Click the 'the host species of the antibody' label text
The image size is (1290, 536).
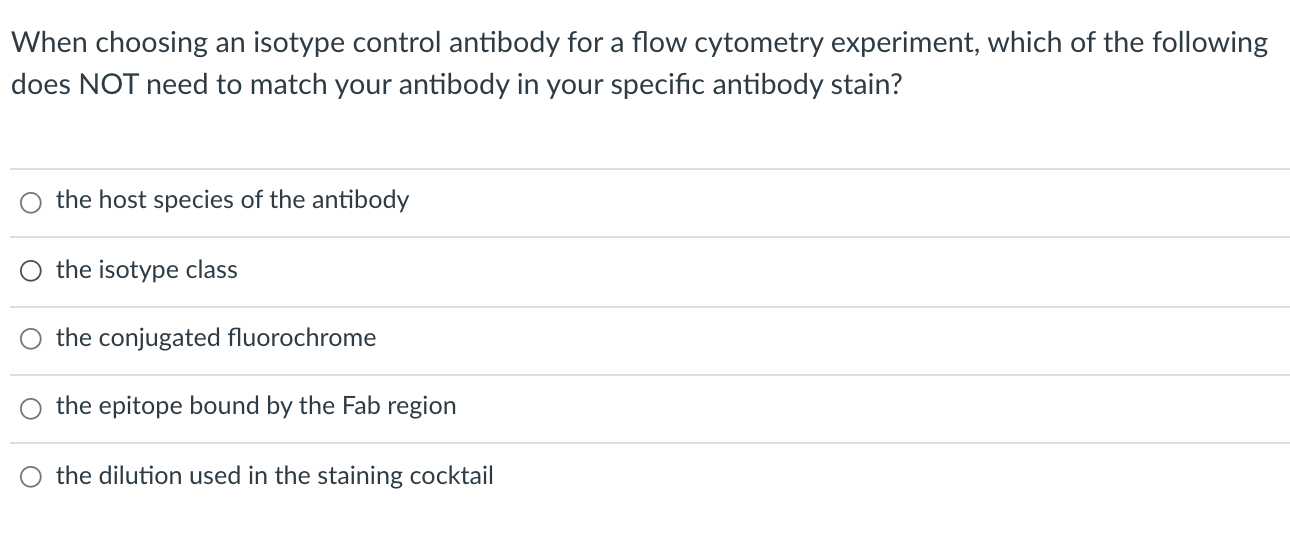point(232,200)
